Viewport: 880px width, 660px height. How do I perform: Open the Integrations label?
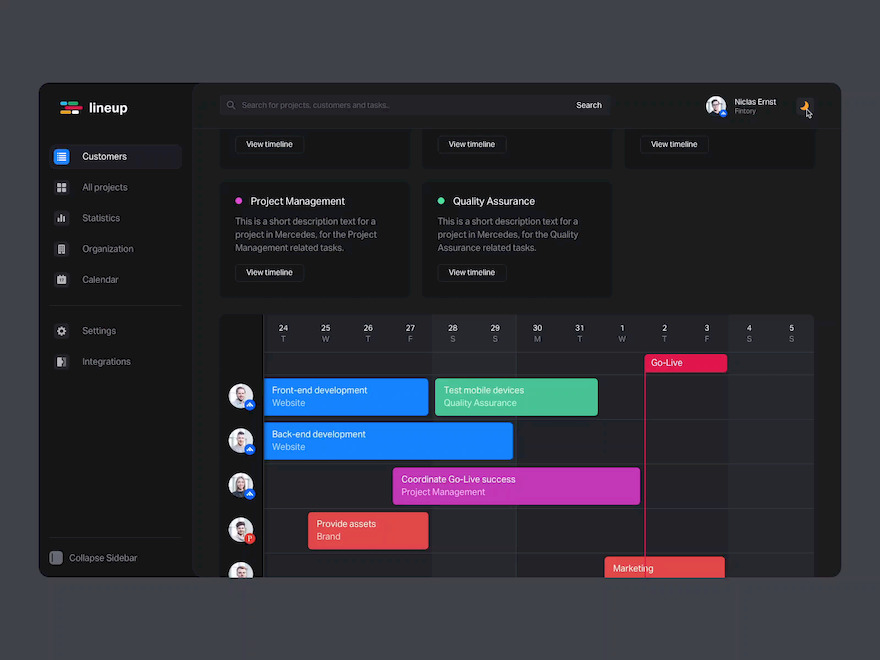tap(106, 361)
